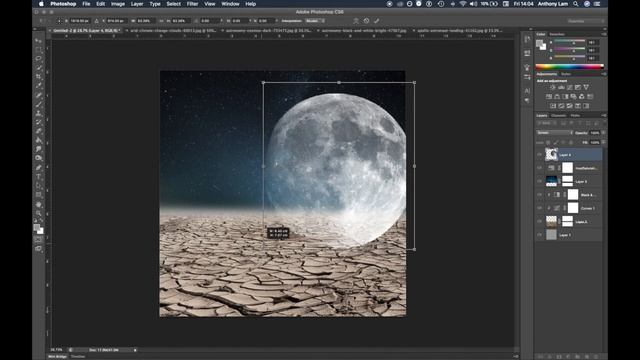Image resolution: width=640 pixels, height=360 pixels.
Task: Hide Layer 3 with its eye icon
Action: click(540, 181)
